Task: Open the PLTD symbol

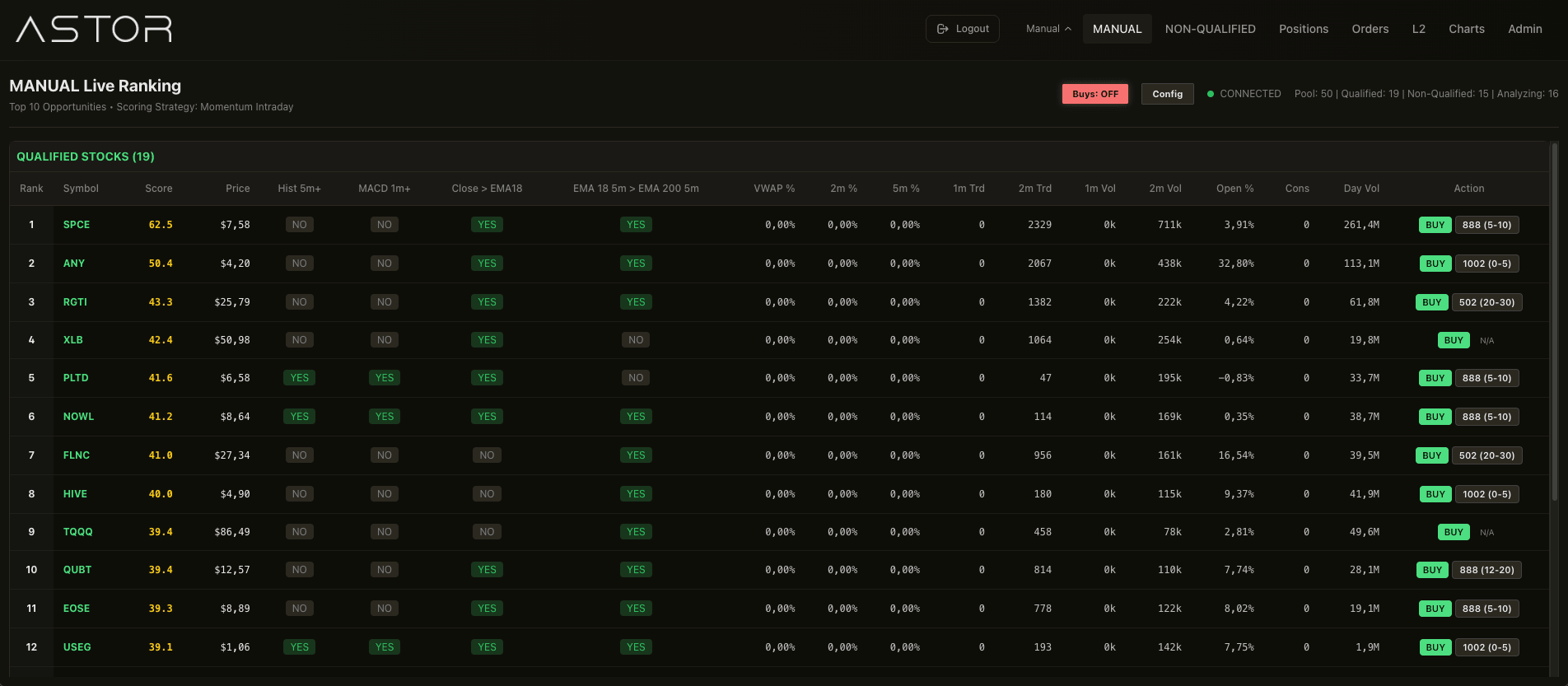Action: pos(76,378)
